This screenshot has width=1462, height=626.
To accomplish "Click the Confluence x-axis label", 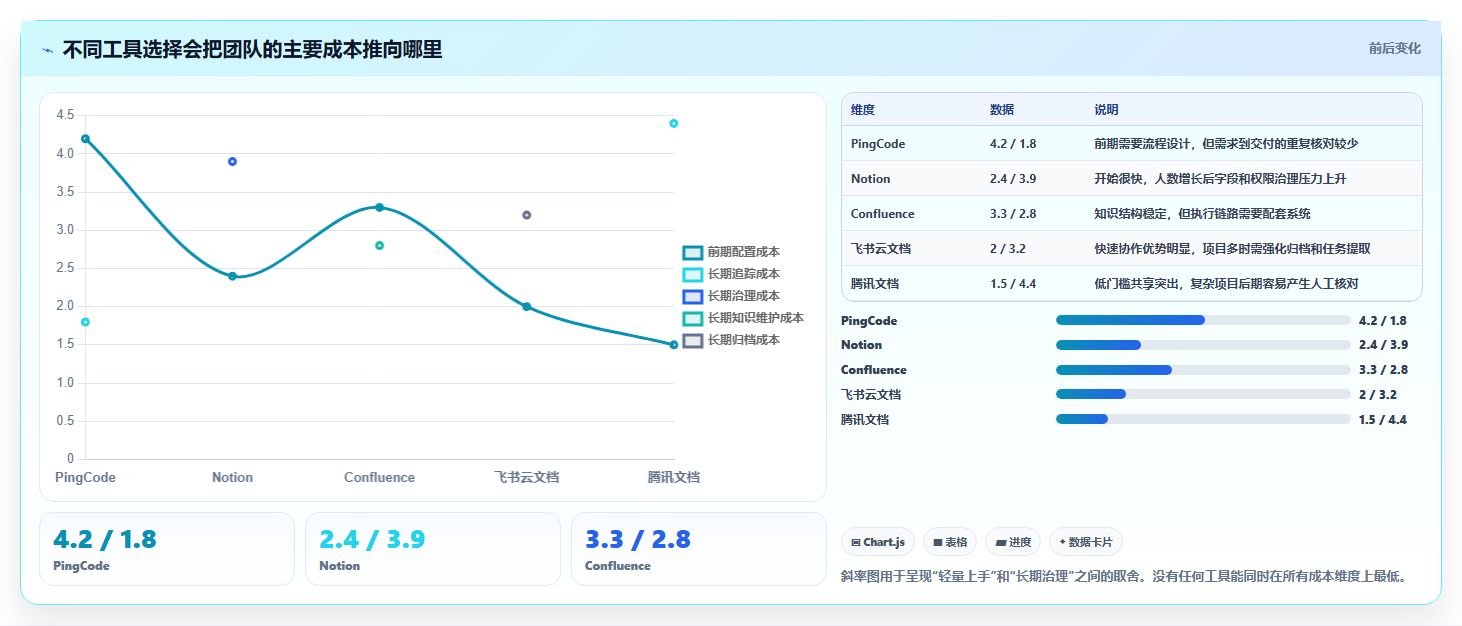I will pos(379,477).
